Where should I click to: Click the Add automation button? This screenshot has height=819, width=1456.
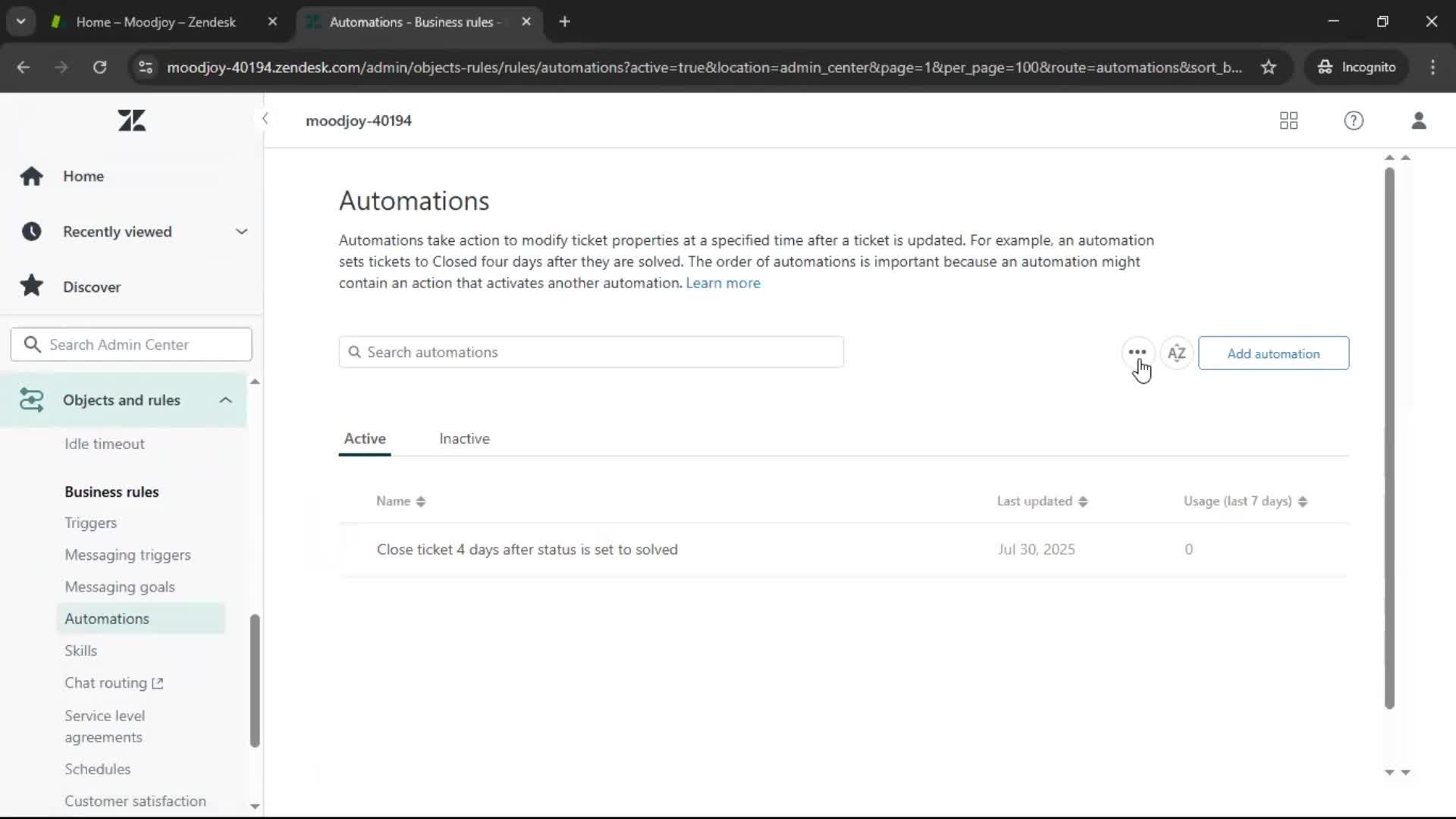coord(1273,353)
